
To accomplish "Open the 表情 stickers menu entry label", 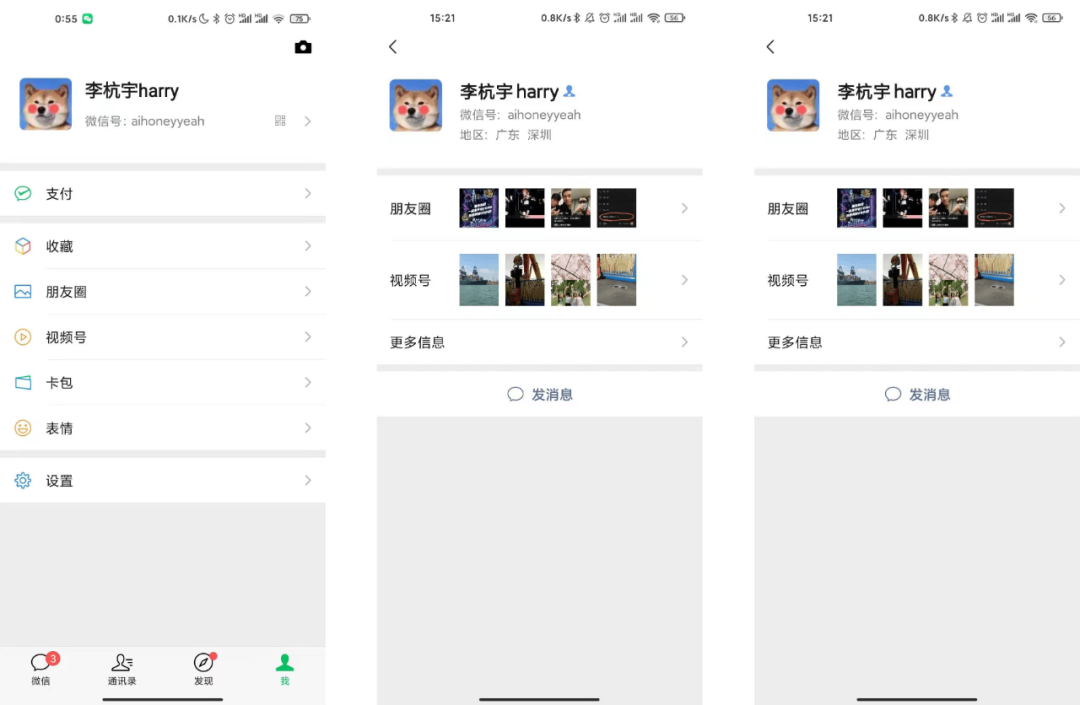I will click(x=59, y=428).
